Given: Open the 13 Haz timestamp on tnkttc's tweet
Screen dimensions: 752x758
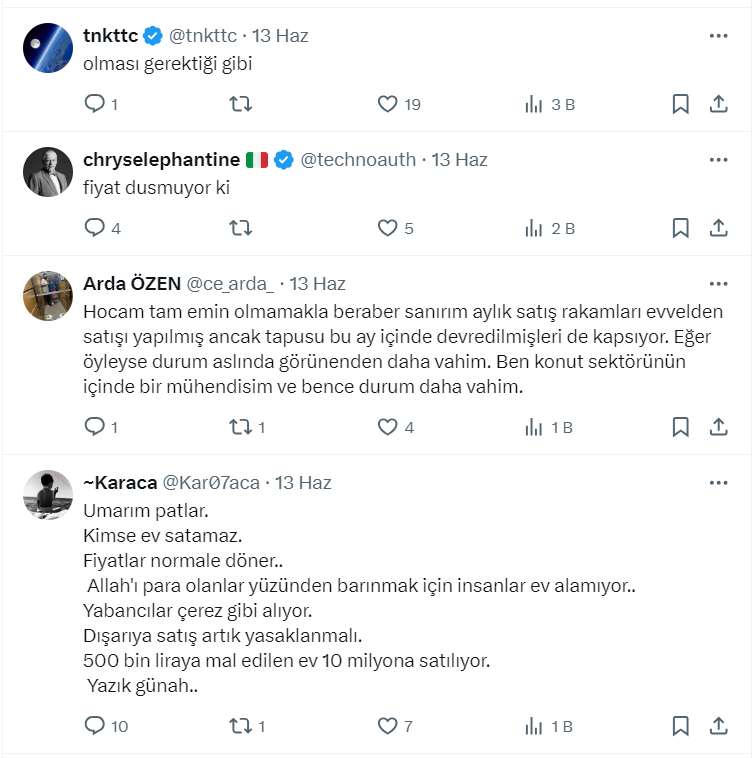Looking at the screenshot, I should click(280, 35).
